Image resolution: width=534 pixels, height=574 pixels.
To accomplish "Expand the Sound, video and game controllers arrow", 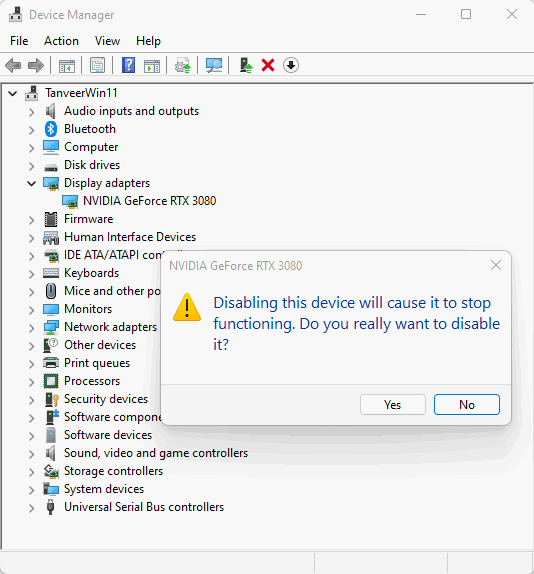I will [x=32, y=454].
